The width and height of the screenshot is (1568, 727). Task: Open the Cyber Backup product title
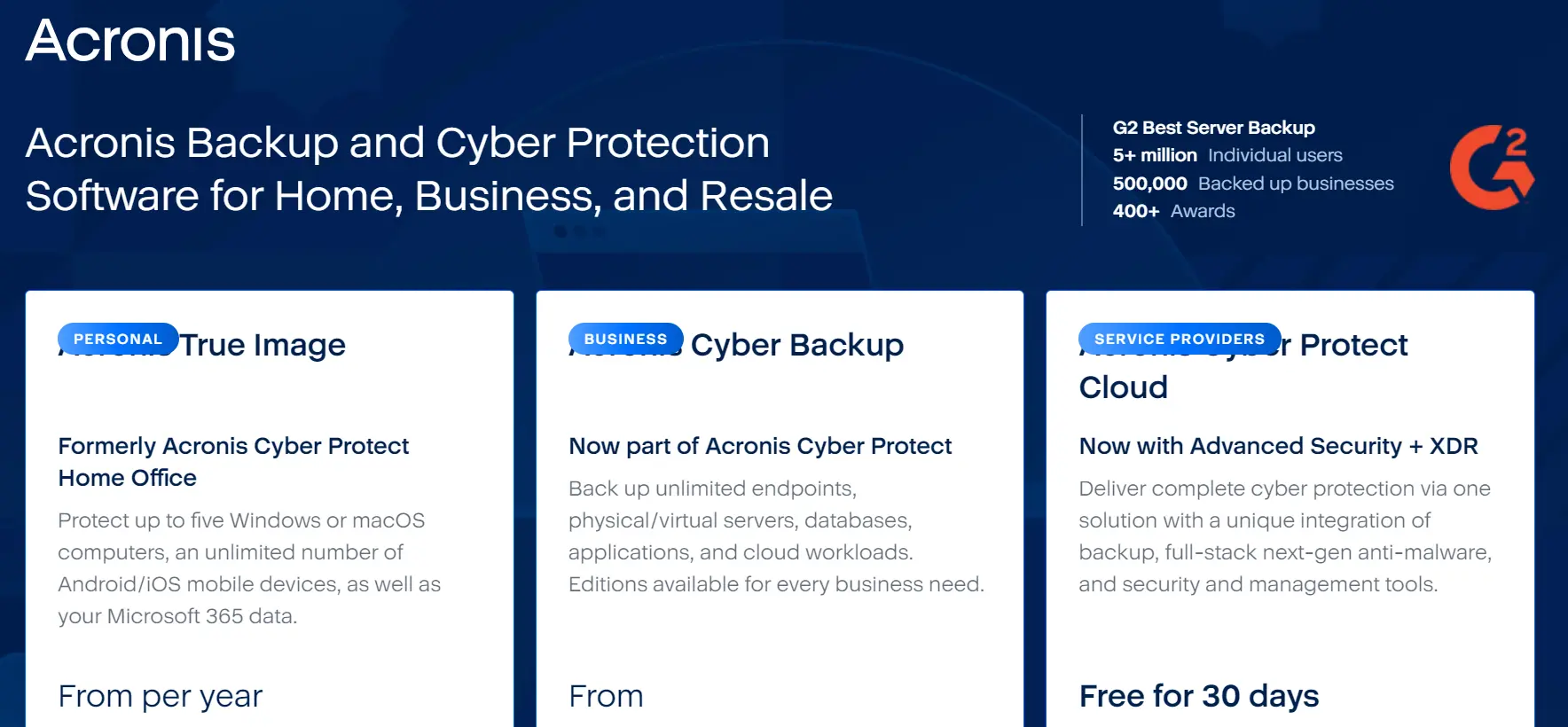[x=736, y=345]
